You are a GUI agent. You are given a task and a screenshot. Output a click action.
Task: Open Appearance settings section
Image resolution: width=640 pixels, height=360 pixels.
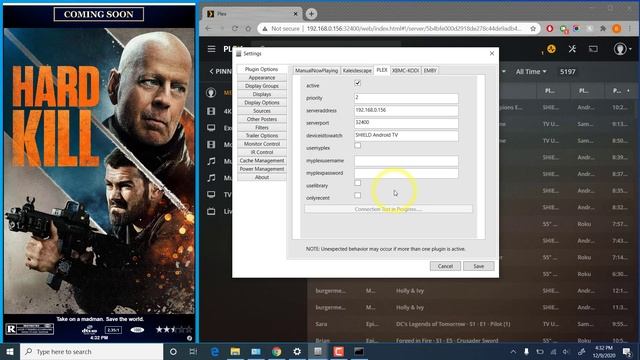[x=262, y=78]
